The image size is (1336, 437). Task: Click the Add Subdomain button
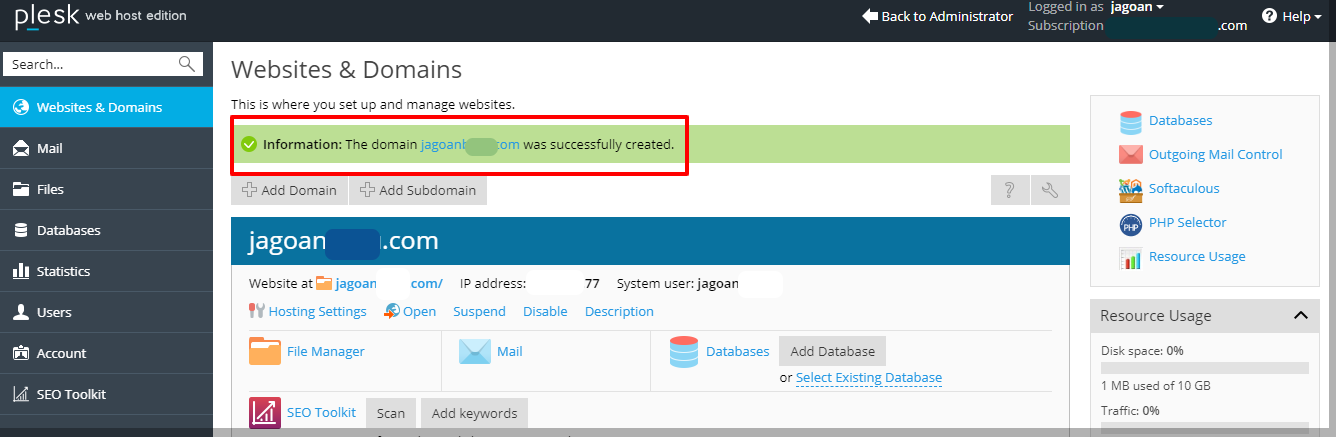point(418,190)
